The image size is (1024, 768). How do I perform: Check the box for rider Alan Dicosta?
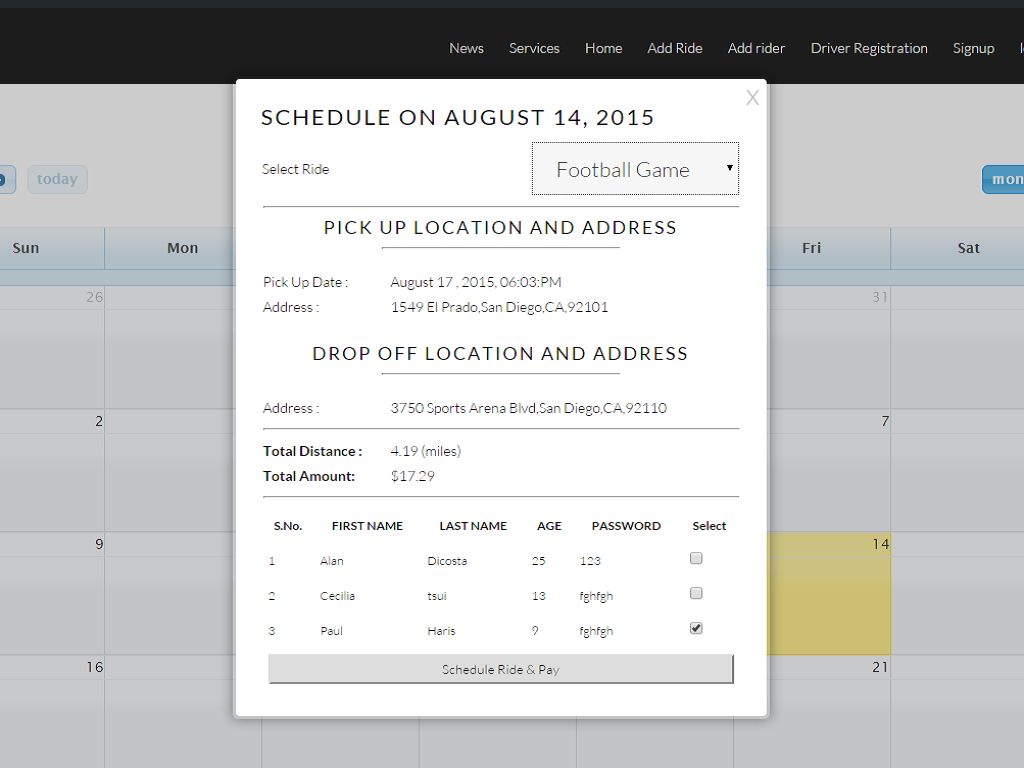(696, 559)
